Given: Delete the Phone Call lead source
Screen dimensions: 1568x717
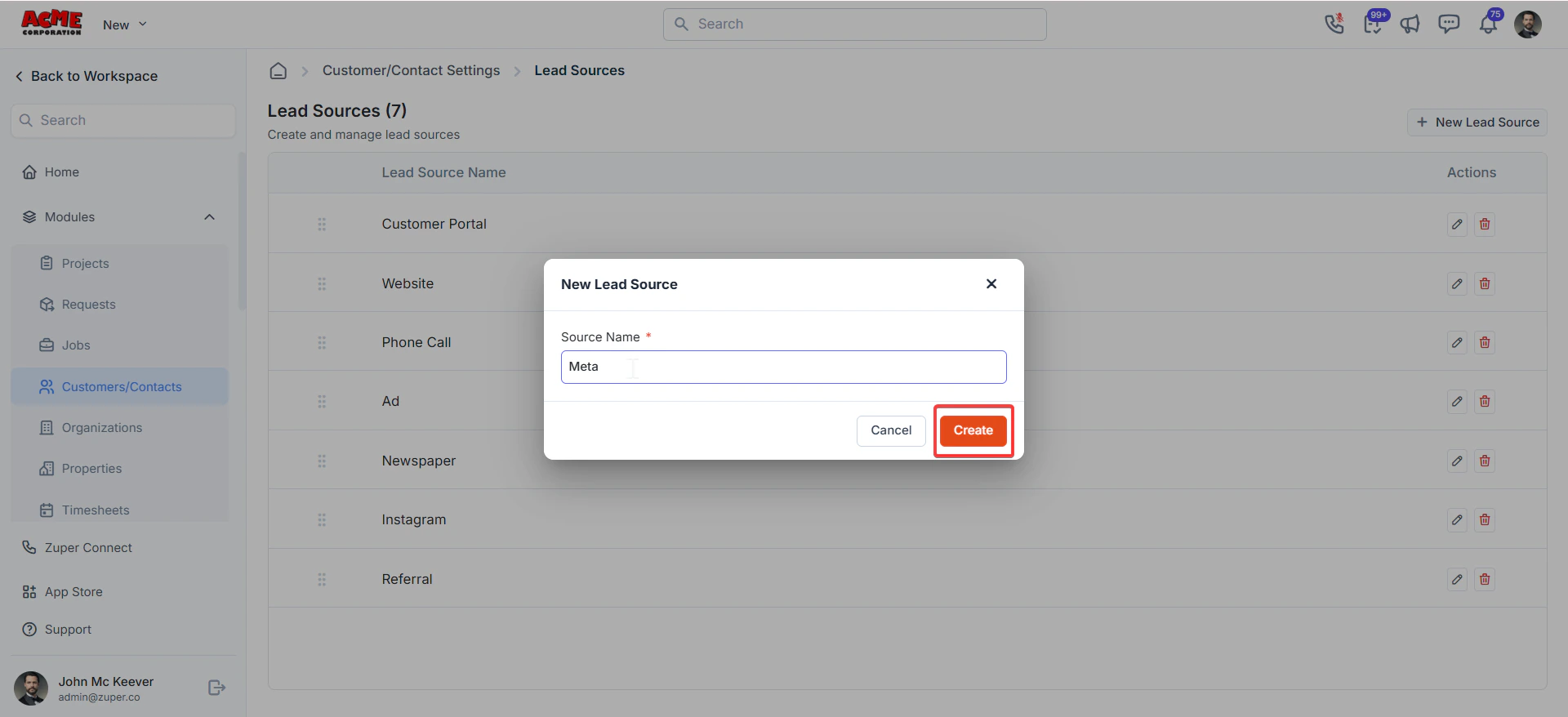Looking at the screenshot, I should 1485,342.
